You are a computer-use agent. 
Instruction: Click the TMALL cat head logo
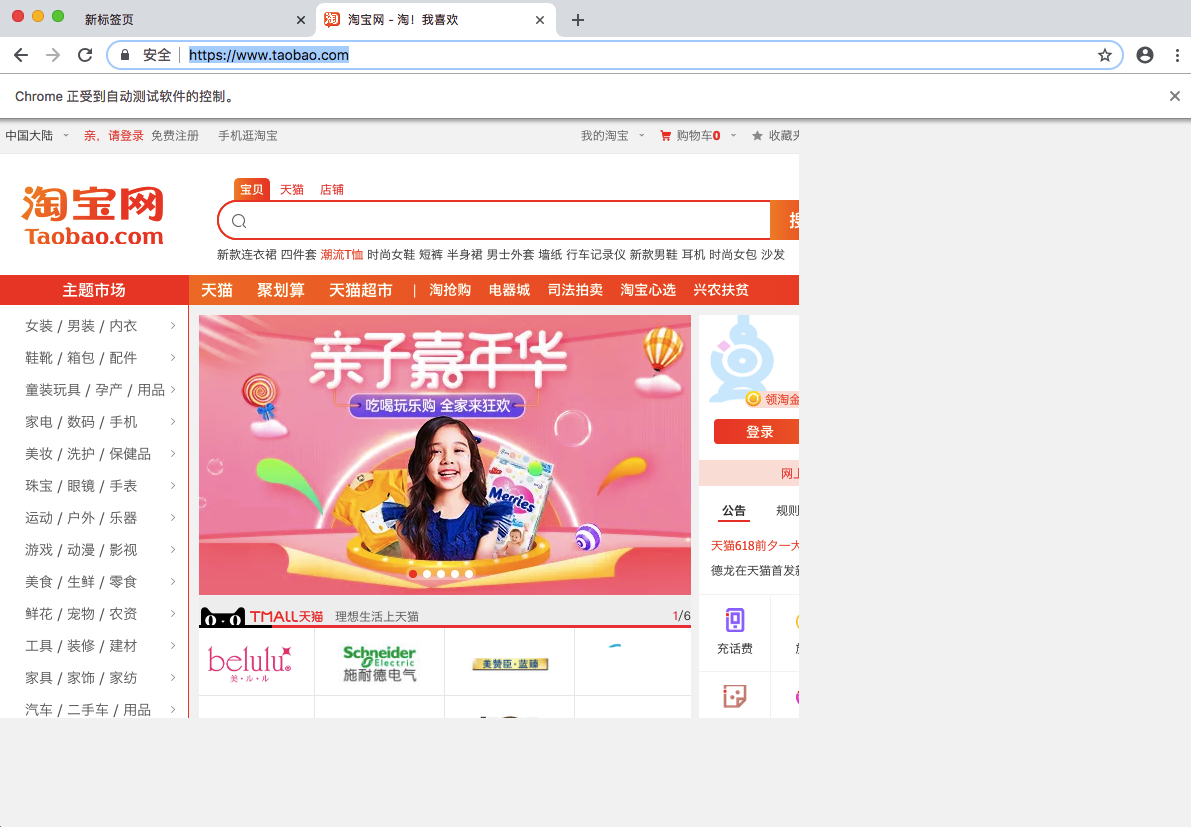222,617
